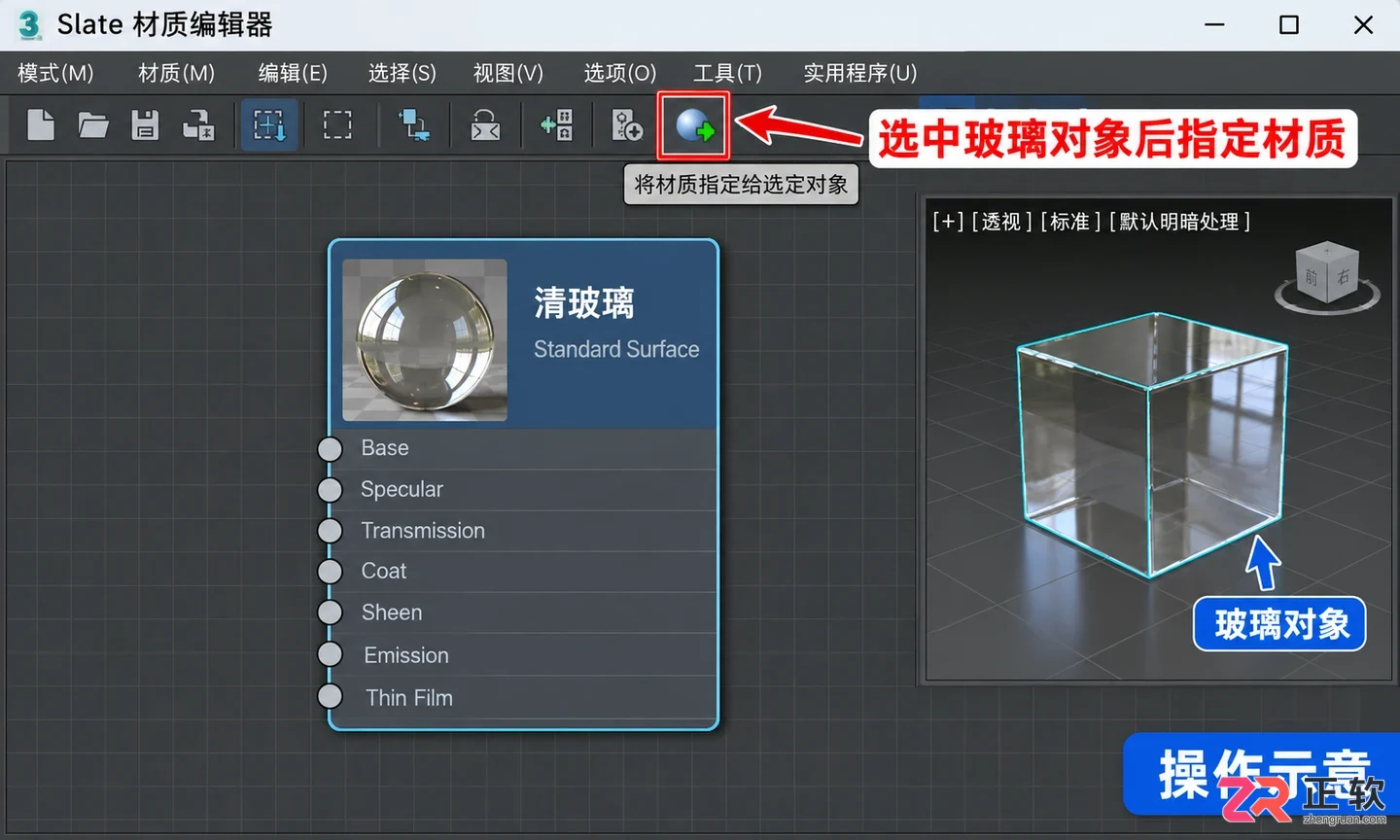This screenshot has width=1400, height=840.
Task: Click the floppy disk save icon
Action: tap(145, 124)
